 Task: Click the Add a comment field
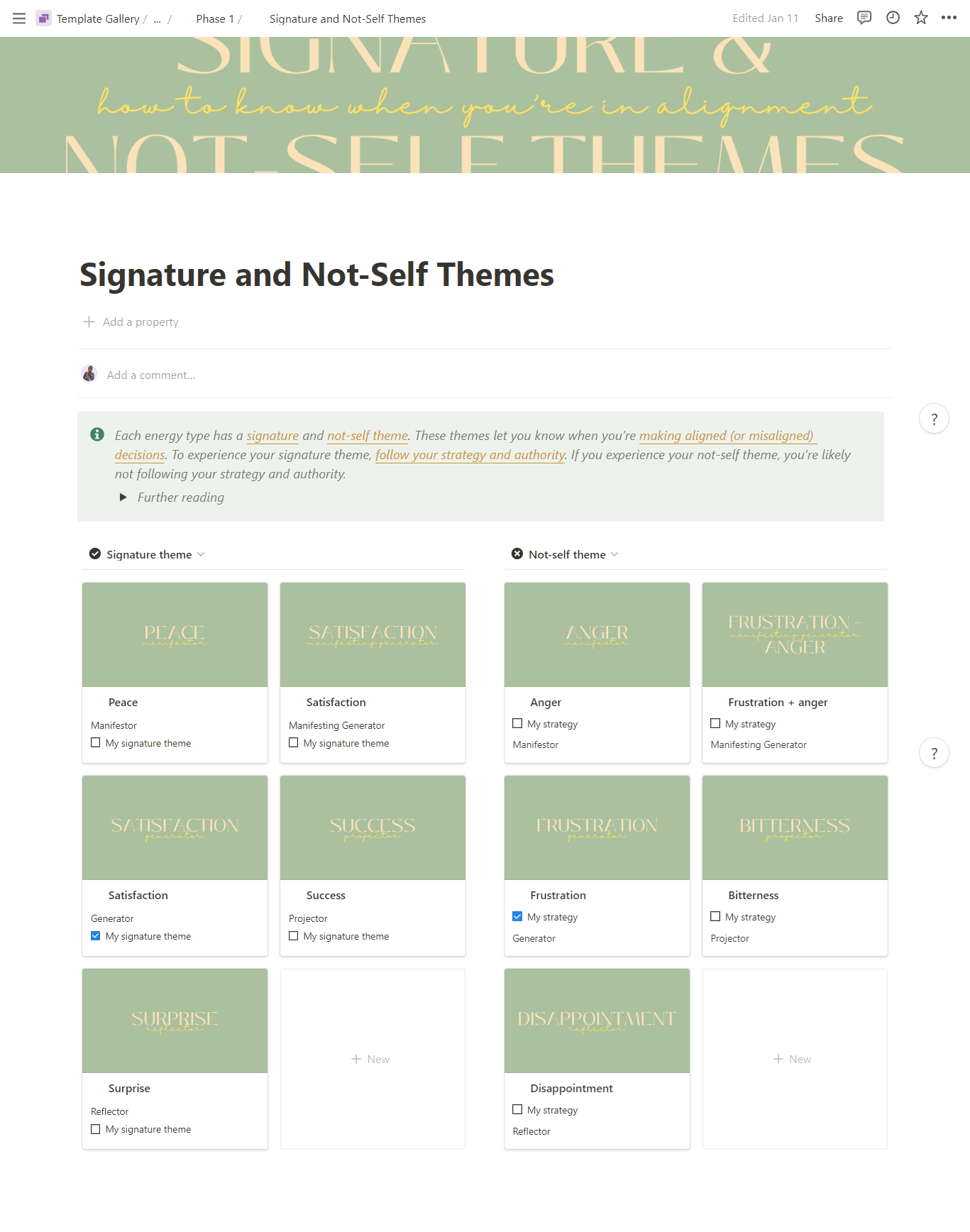coord(151,375)
